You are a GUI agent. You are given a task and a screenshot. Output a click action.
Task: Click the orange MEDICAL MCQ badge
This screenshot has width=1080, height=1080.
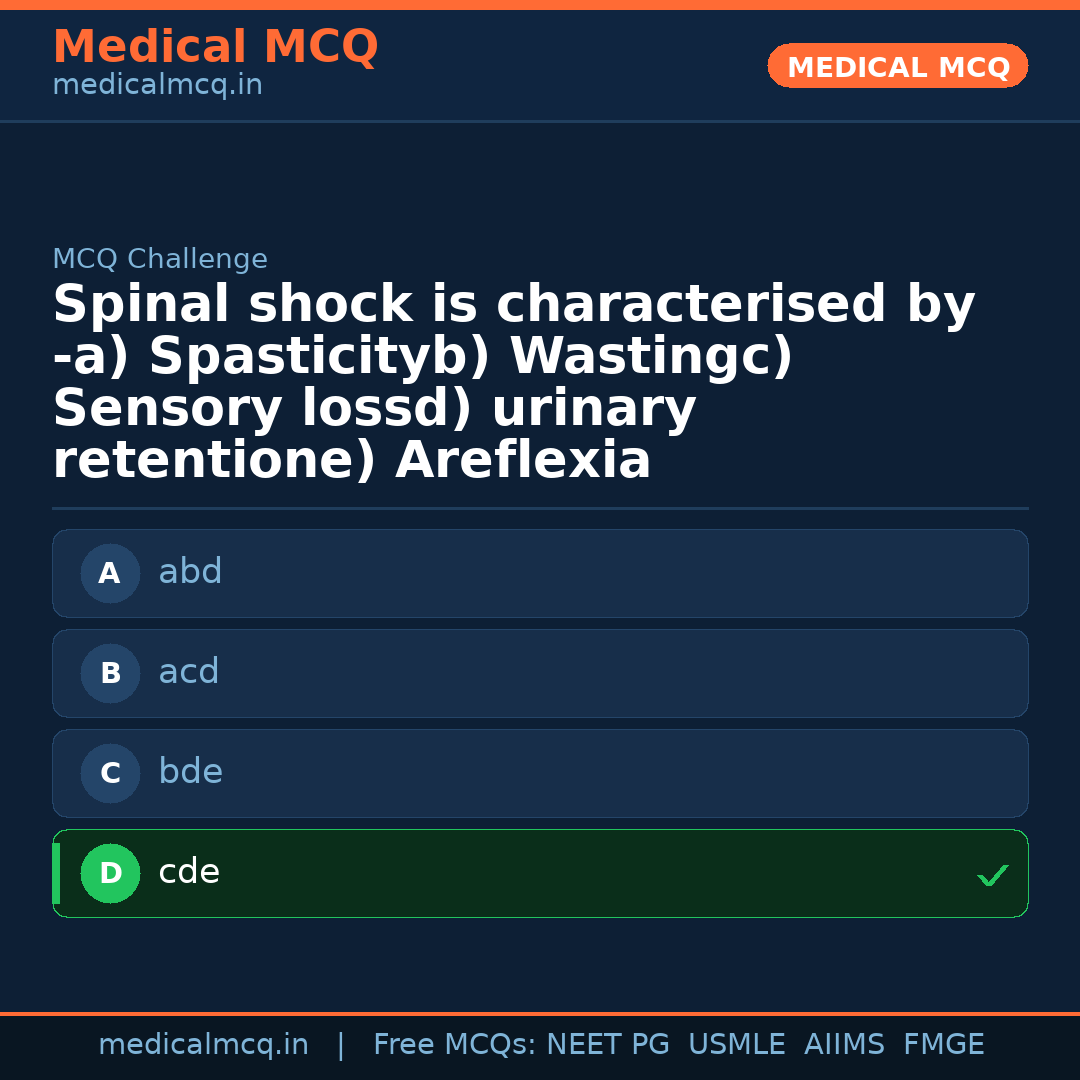click(x=897, y=66)
